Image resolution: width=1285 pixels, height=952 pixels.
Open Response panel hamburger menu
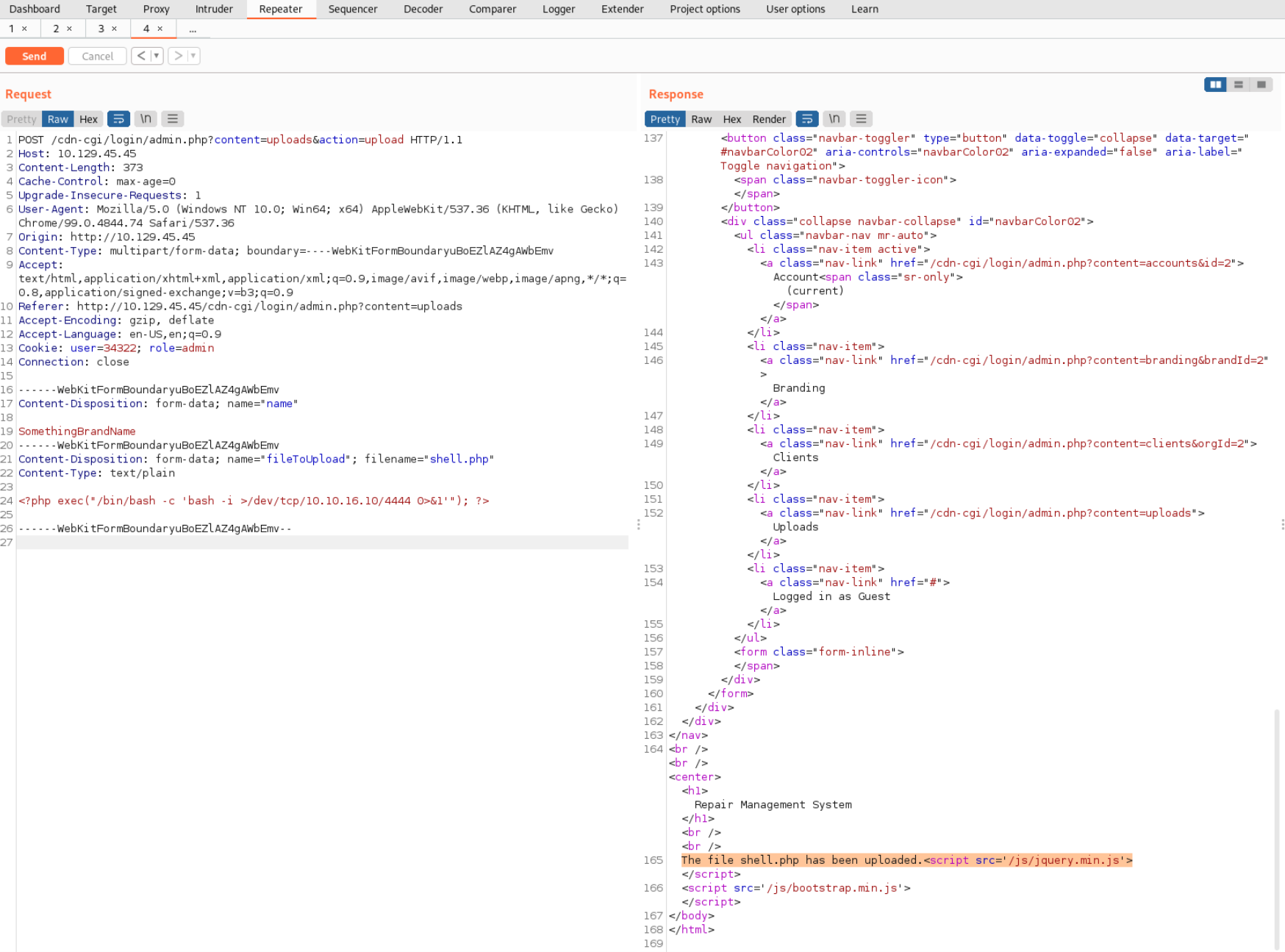(862, 119)
